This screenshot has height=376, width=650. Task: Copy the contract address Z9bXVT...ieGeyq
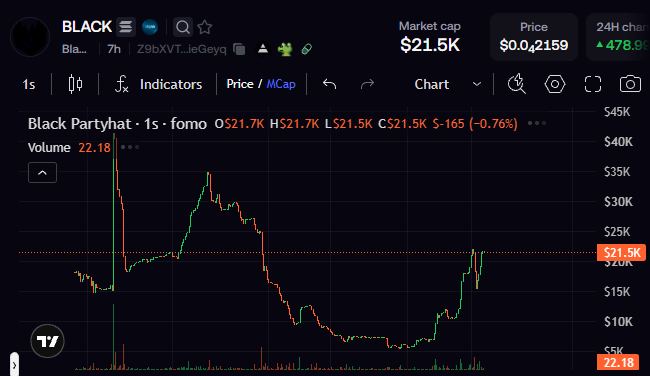[239, 49]
